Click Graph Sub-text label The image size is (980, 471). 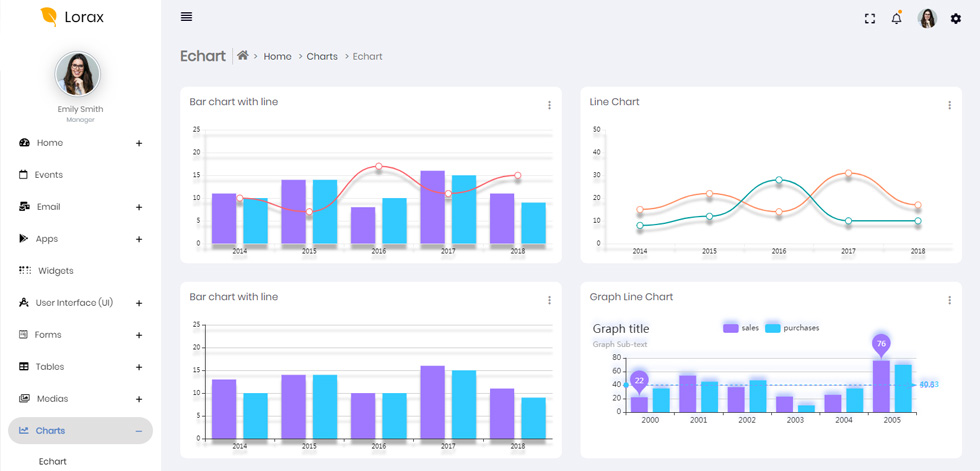[x=620, y=344]
